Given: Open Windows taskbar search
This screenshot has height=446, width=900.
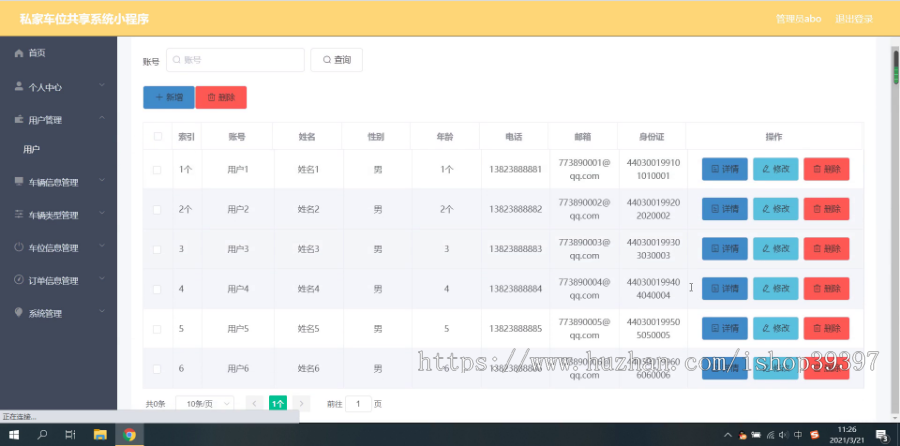Looking at the screenshot, I should (42, 435).
